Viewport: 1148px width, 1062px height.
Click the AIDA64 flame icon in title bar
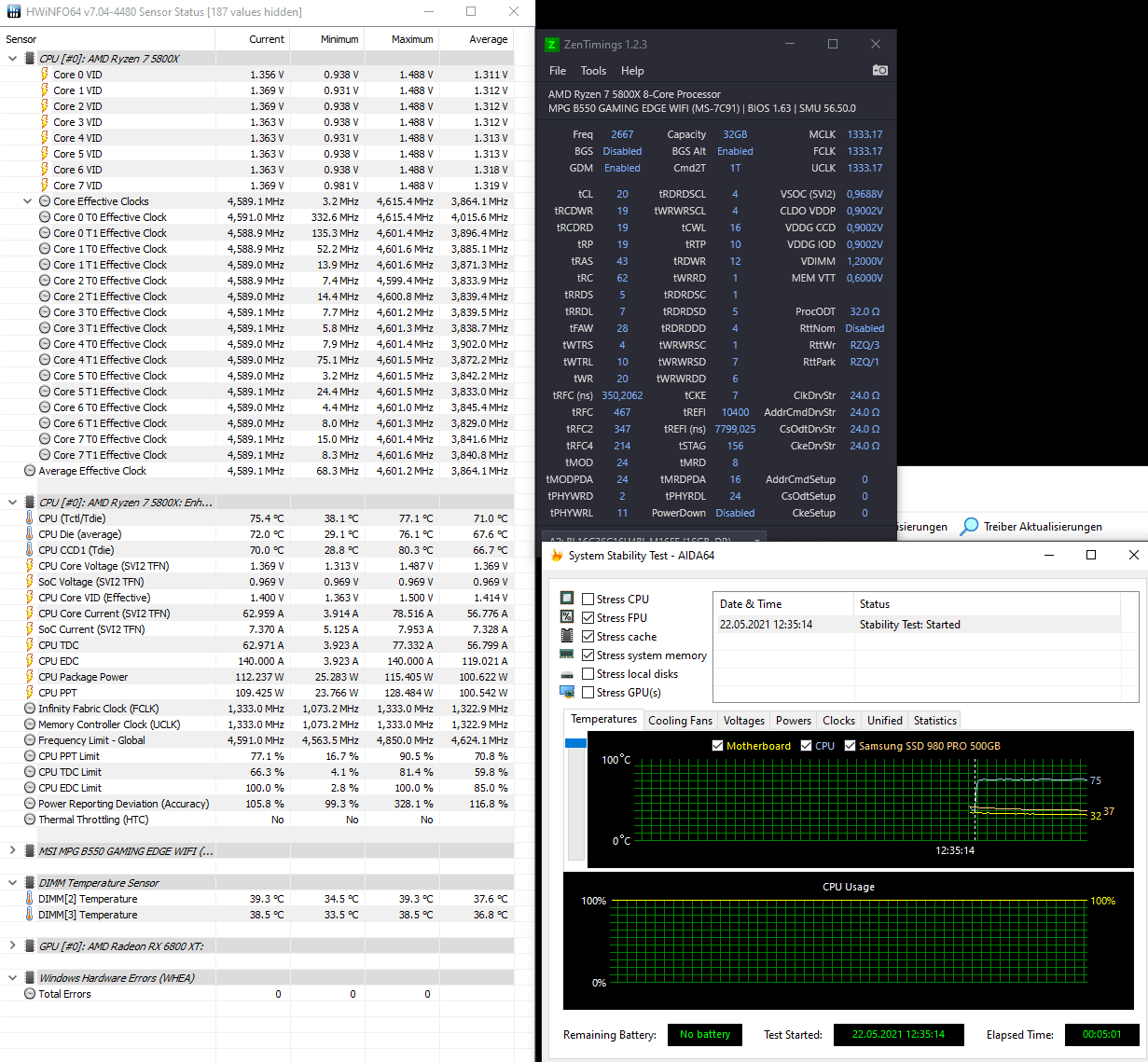557,555
